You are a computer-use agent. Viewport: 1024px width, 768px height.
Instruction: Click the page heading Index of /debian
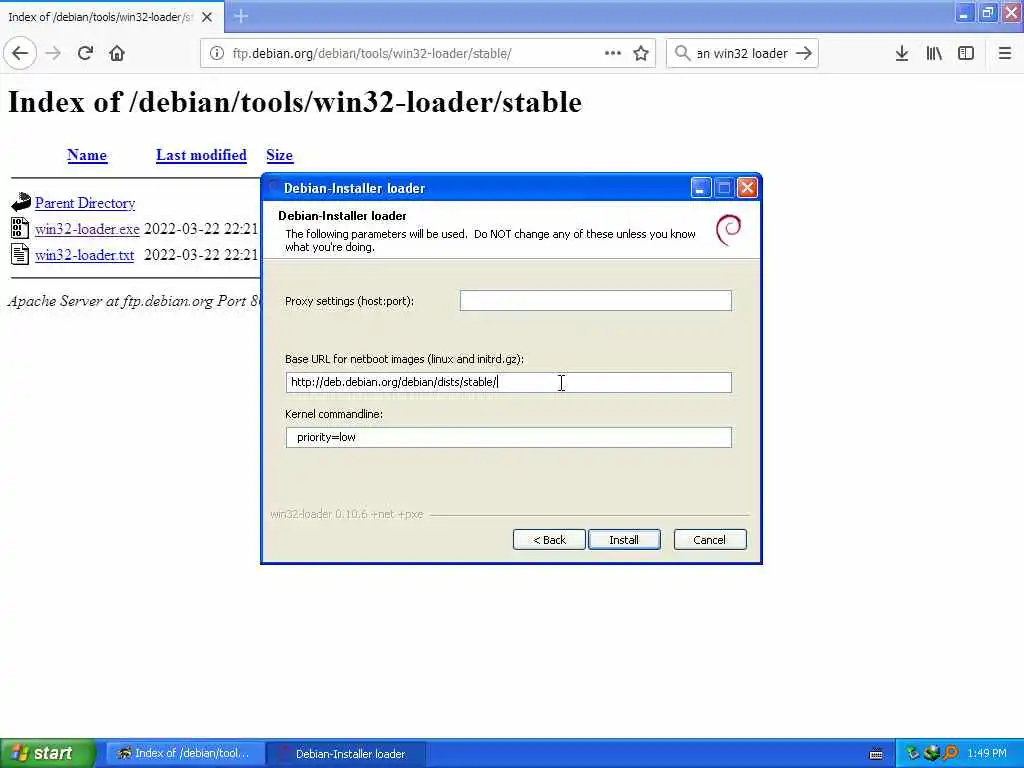click(295, 102)
